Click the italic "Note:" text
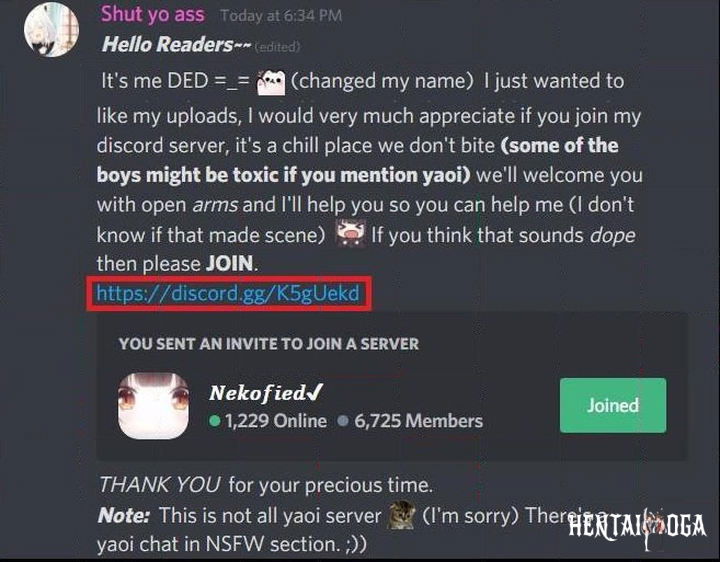The image size is (720, 562). pos(123,515)
